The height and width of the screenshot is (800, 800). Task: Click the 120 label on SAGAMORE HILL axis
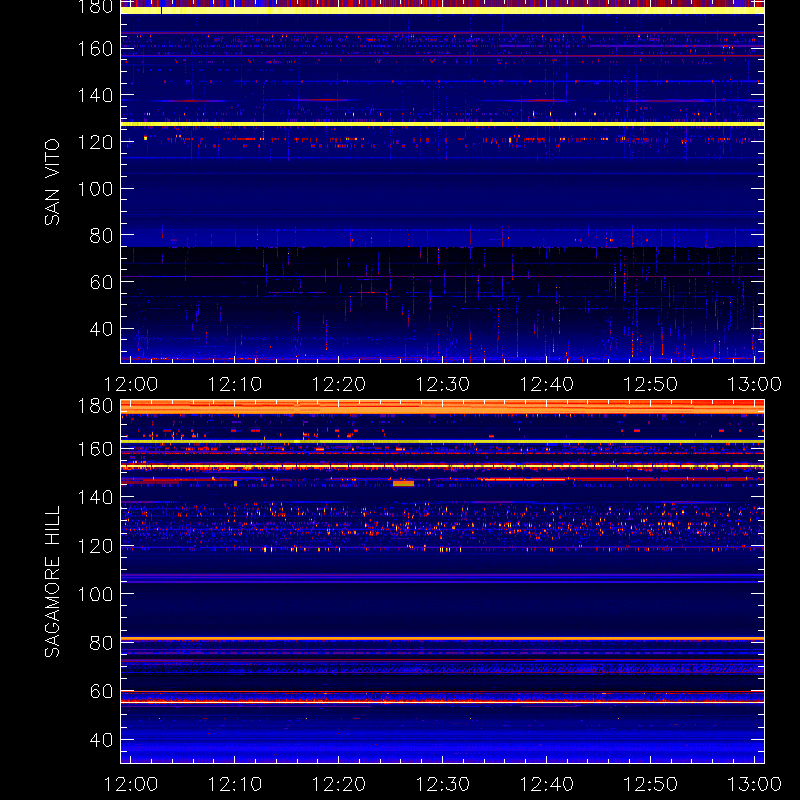pos(95,546)
